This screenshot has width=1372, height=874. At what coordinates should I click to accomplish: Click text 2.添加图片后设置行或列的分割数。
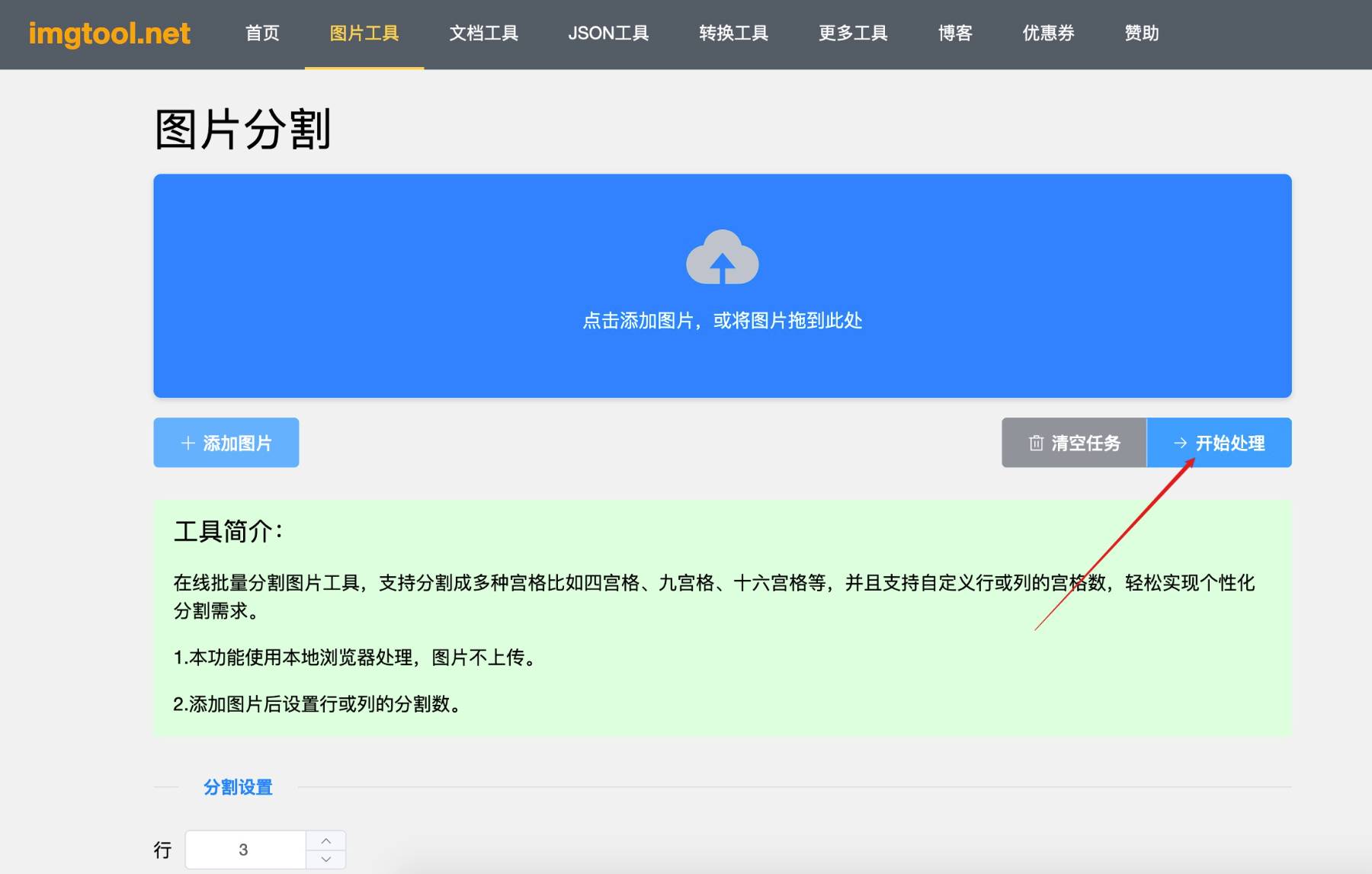coord(319,704)
